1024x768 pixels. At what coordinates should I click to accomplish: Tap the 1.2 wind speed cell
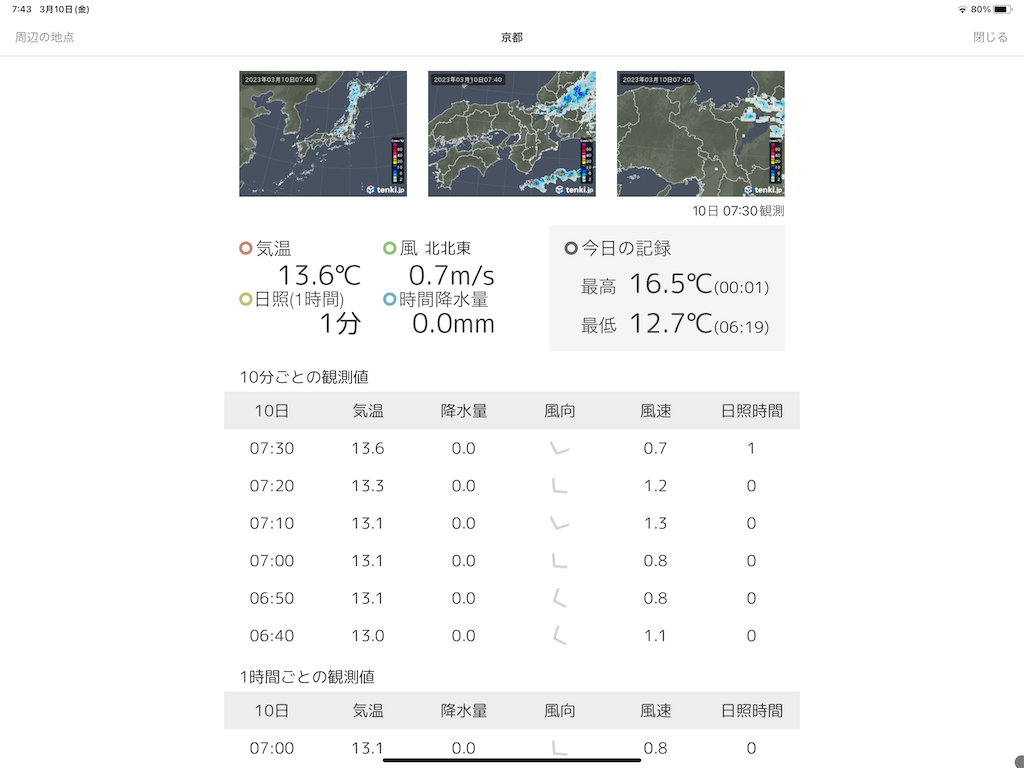coord(655,485)
